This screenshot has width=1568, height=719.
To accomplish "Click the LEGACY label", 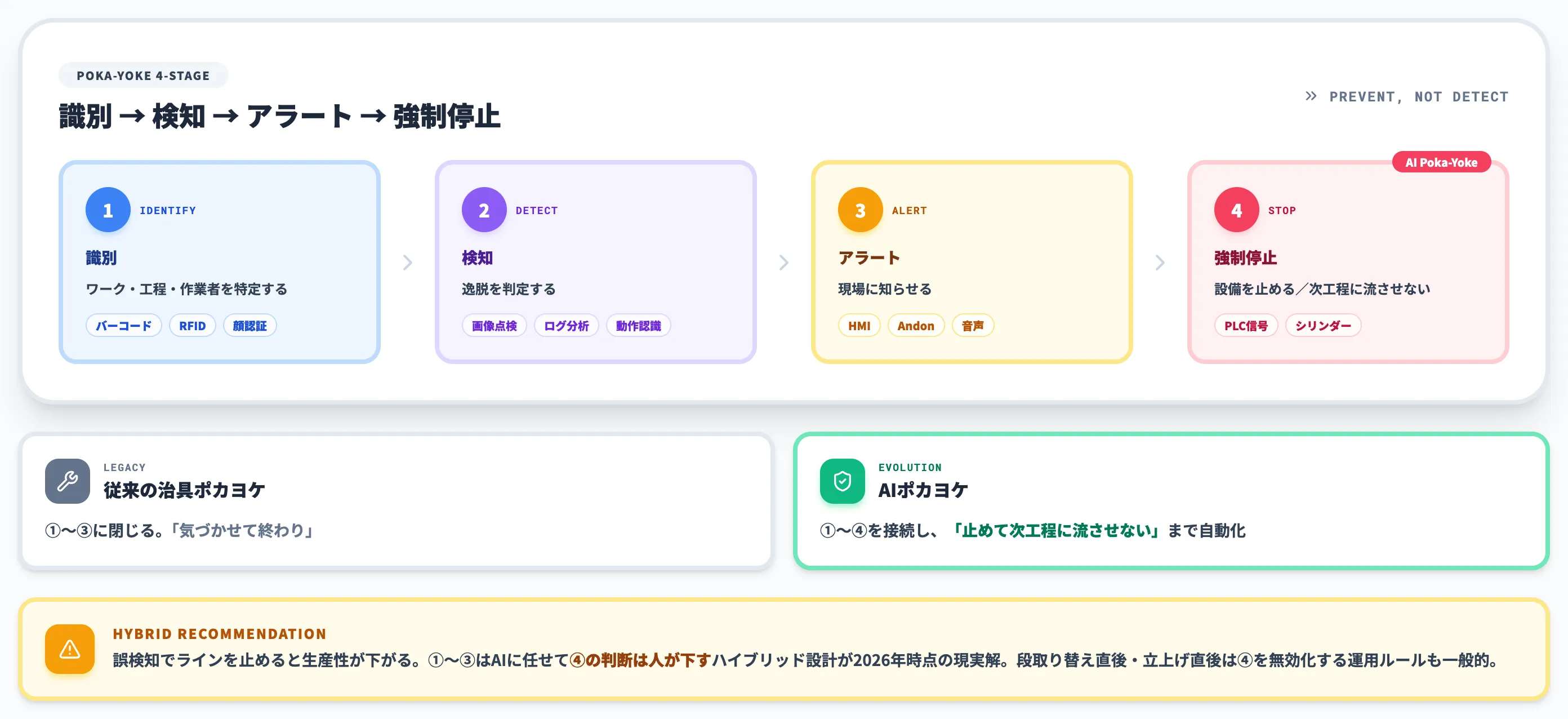I will [x=124, y=468].
